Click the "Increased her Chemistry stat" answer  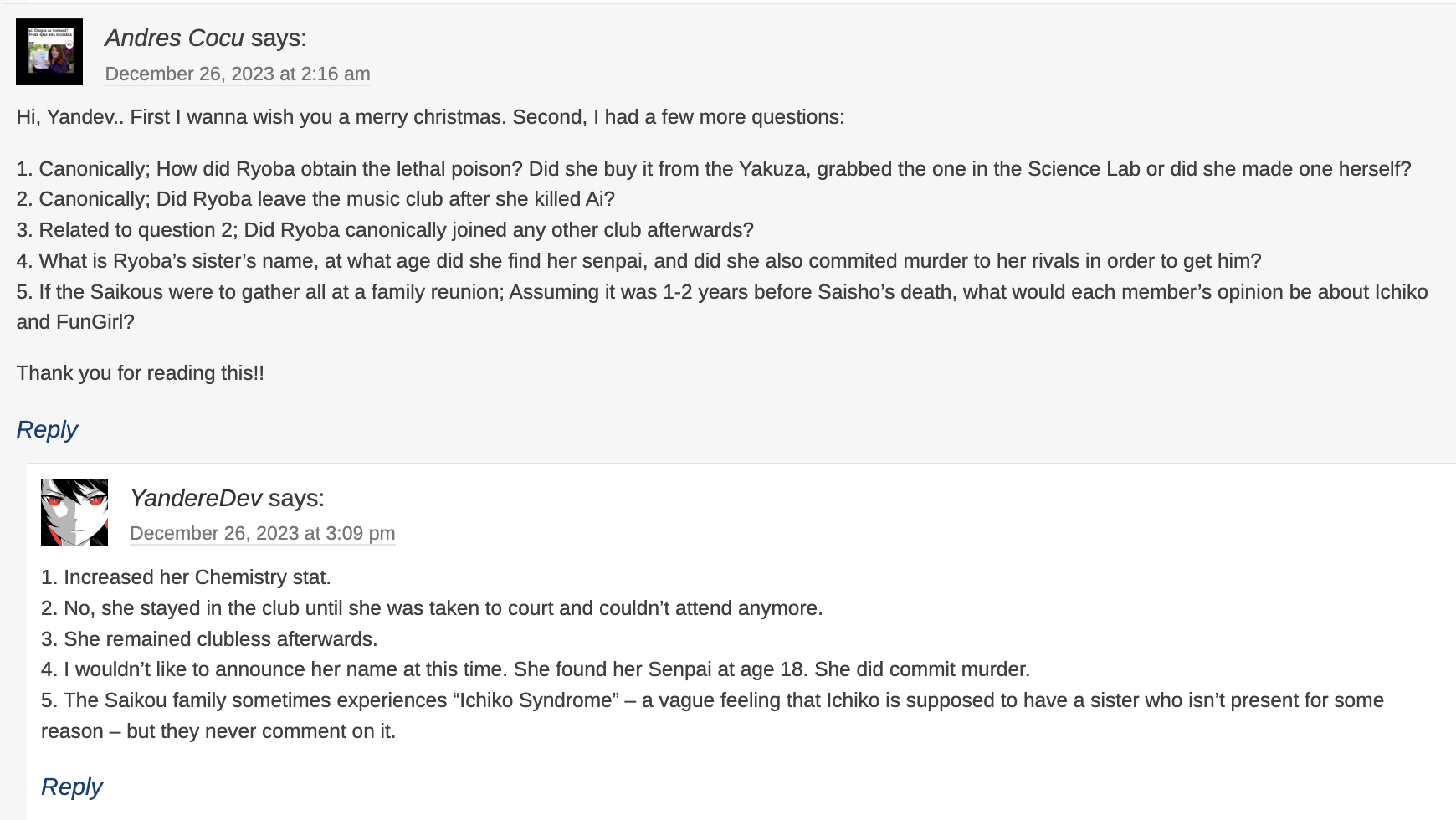point(186,577)
